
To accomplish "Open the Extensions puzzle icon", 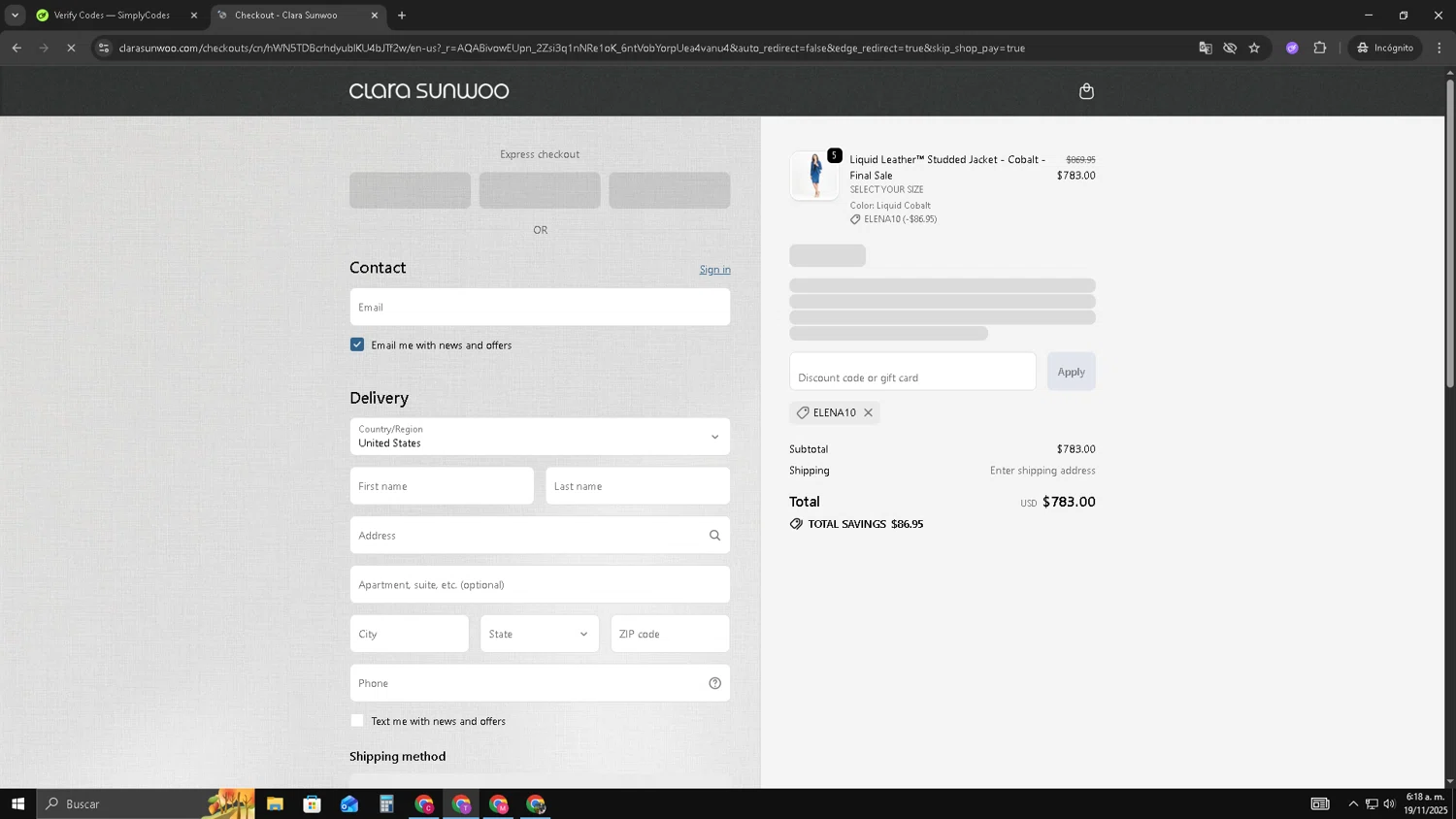I will (x=1320, y=48).
